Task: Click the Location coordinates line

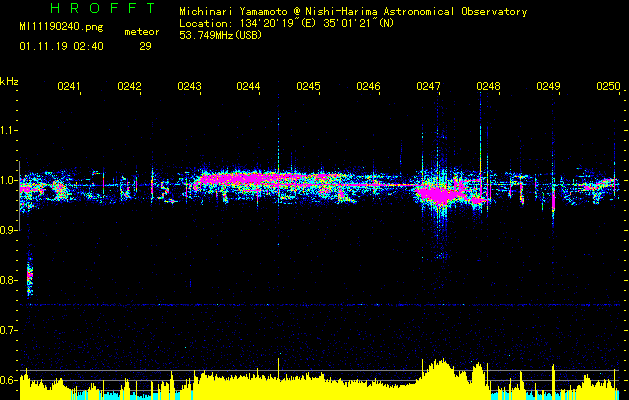Action: 286,23
